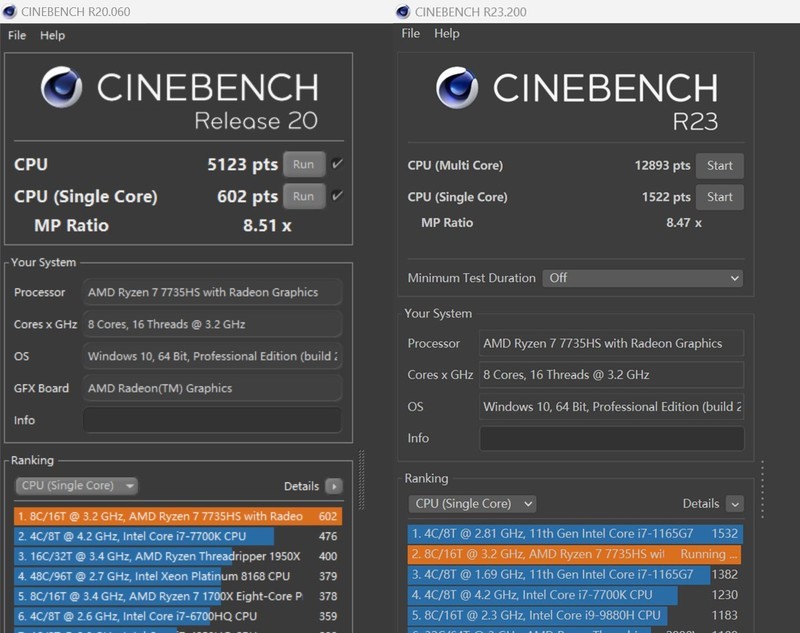This screenshot has height=633, width=800.
Task: Select the Core i9-9880H row in R23 ranking
Action: click(x=540, y=615)
